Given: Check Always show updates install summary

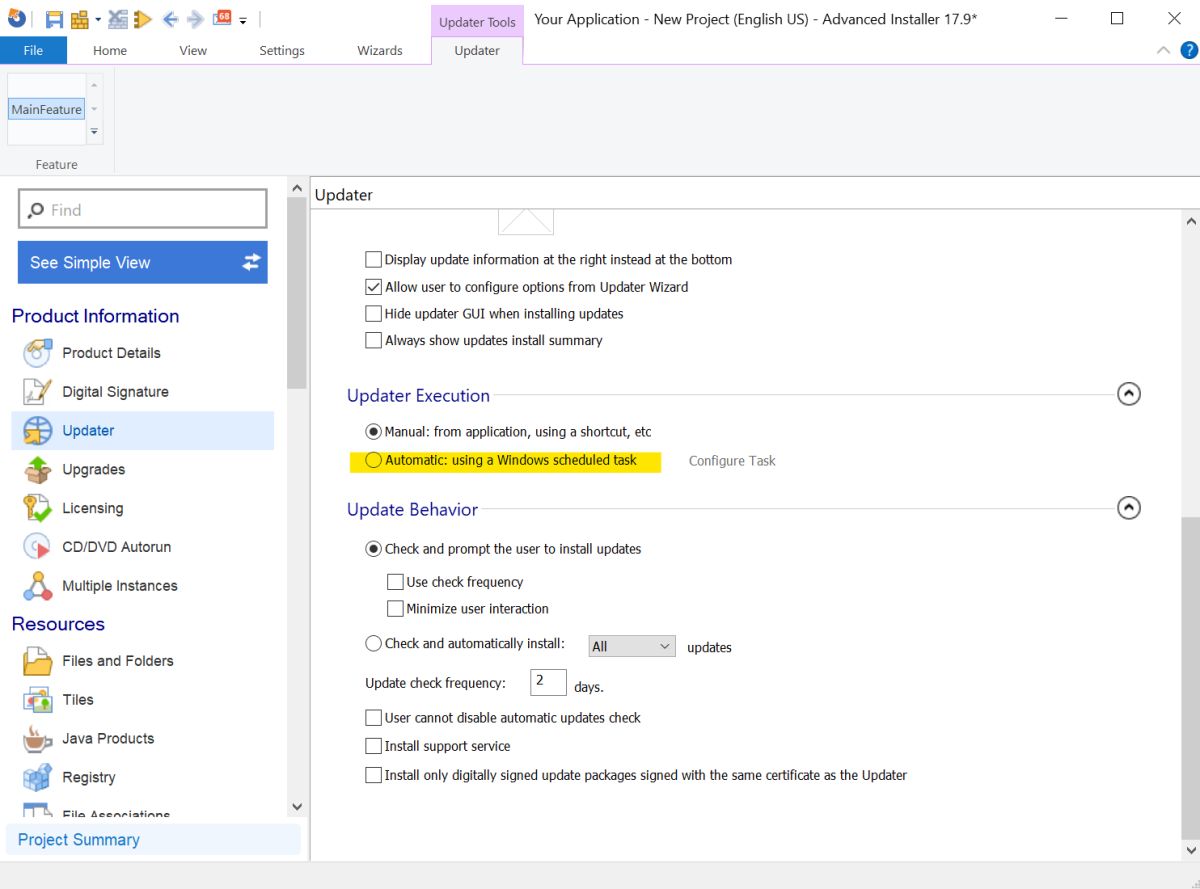Looking at the screenshot, I should 373,341.
